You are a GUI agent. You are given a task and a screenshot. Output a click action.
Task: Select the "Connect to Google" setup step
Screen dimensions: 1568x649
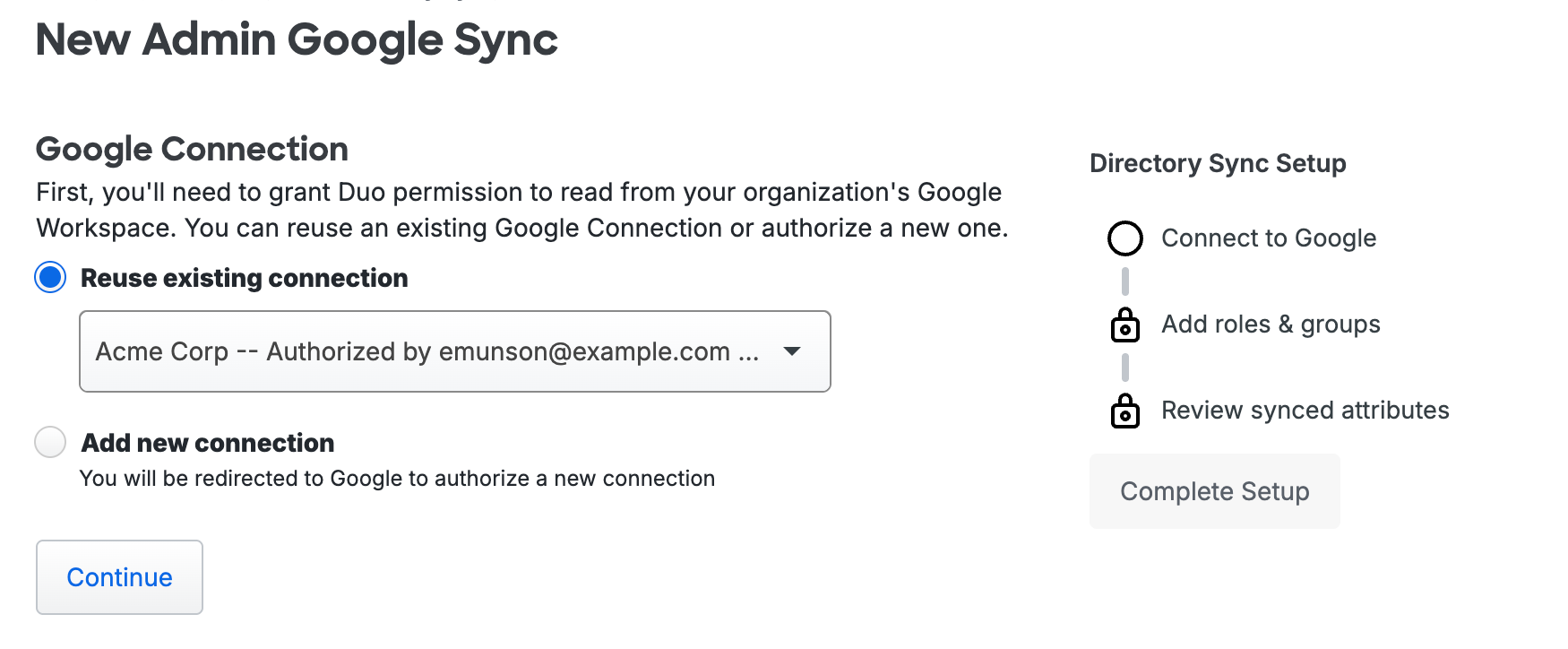click(x=1269, y=238)
